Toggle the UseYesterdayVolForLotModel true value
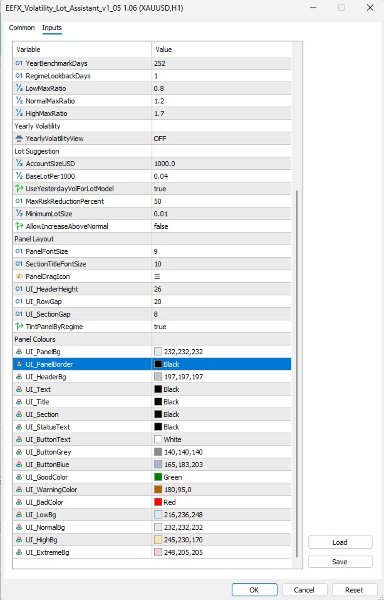384x600 pixels. click(x=221, y=189)
